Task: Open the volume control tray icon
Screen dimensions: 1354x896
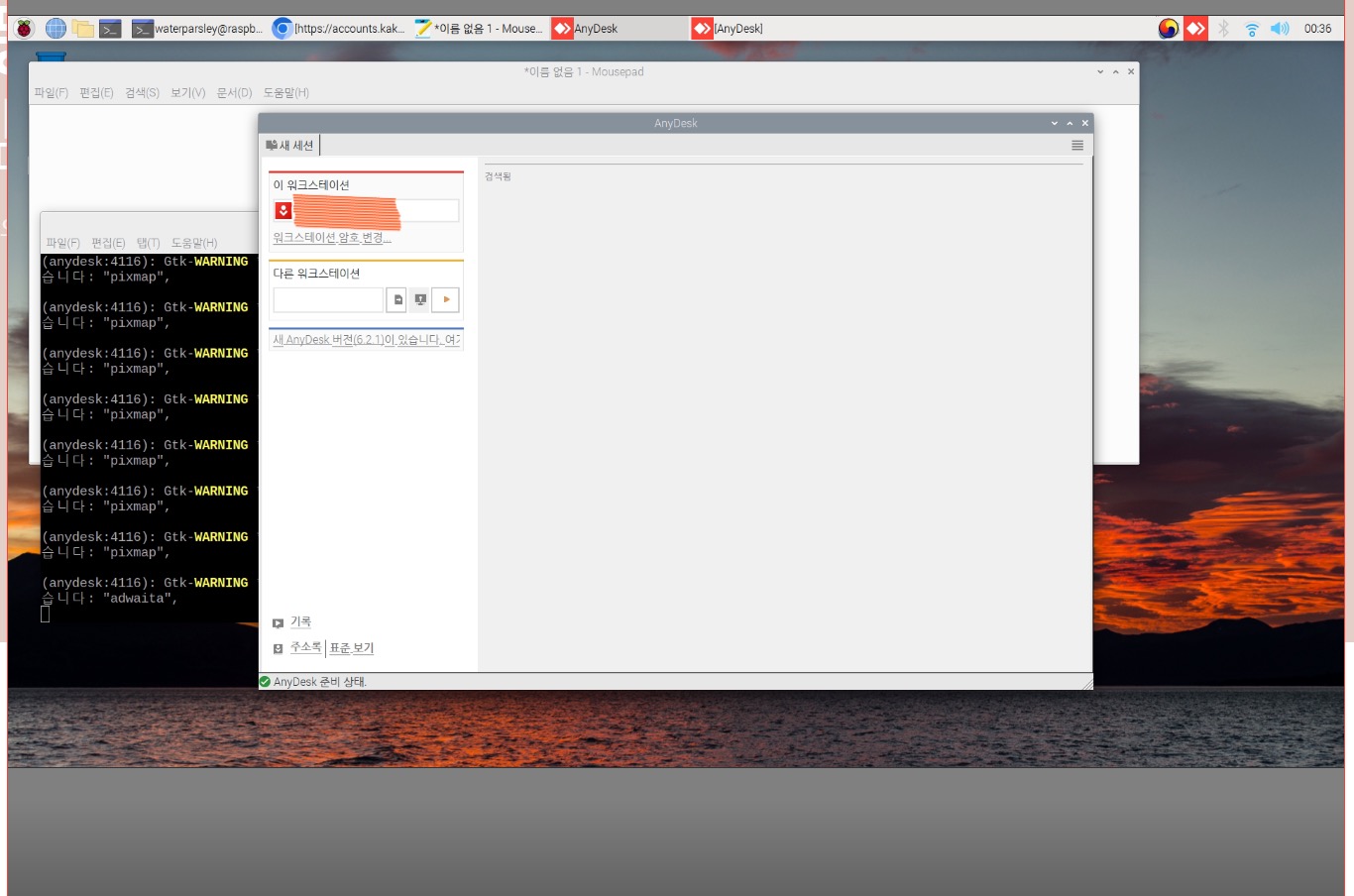Action: coord(1280,29)
